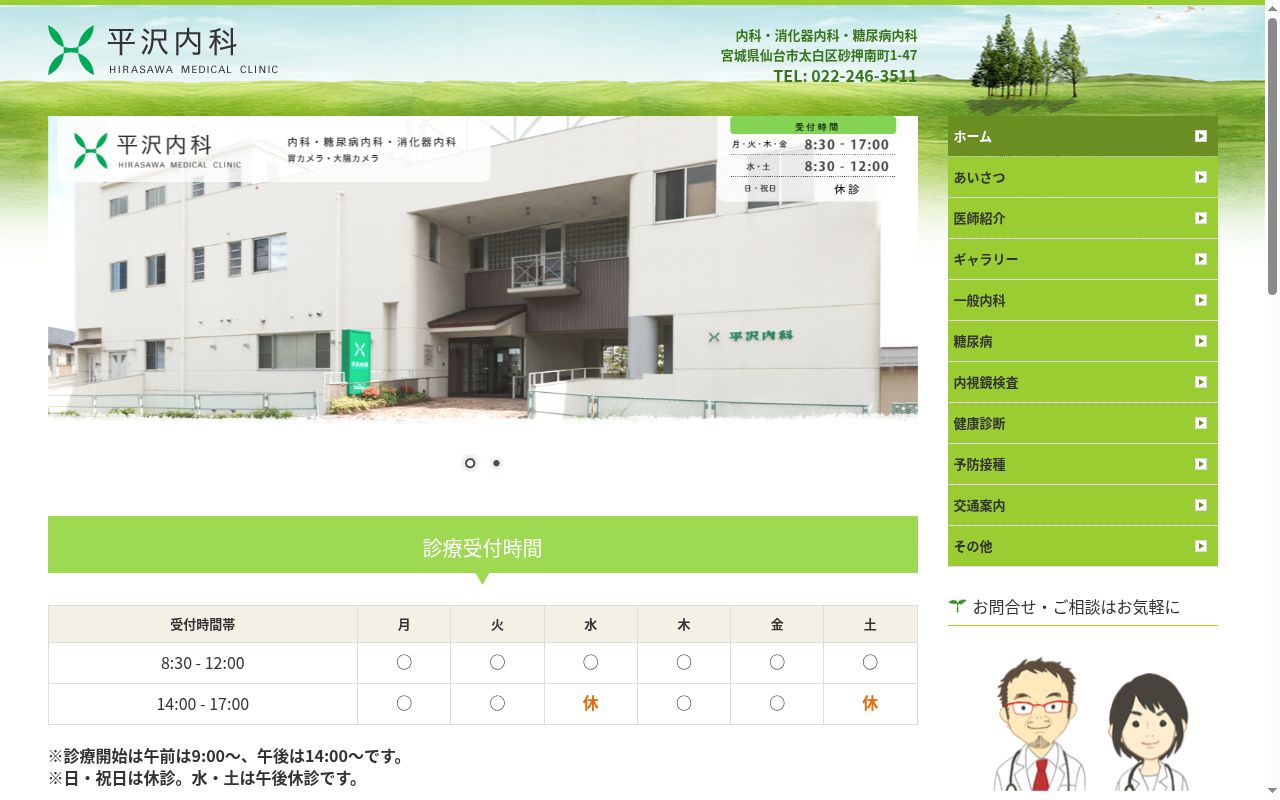The height and width of the screenshot is (800, 1280).
Task: Open the ホーム menu item
Action: click(1083, 136)
